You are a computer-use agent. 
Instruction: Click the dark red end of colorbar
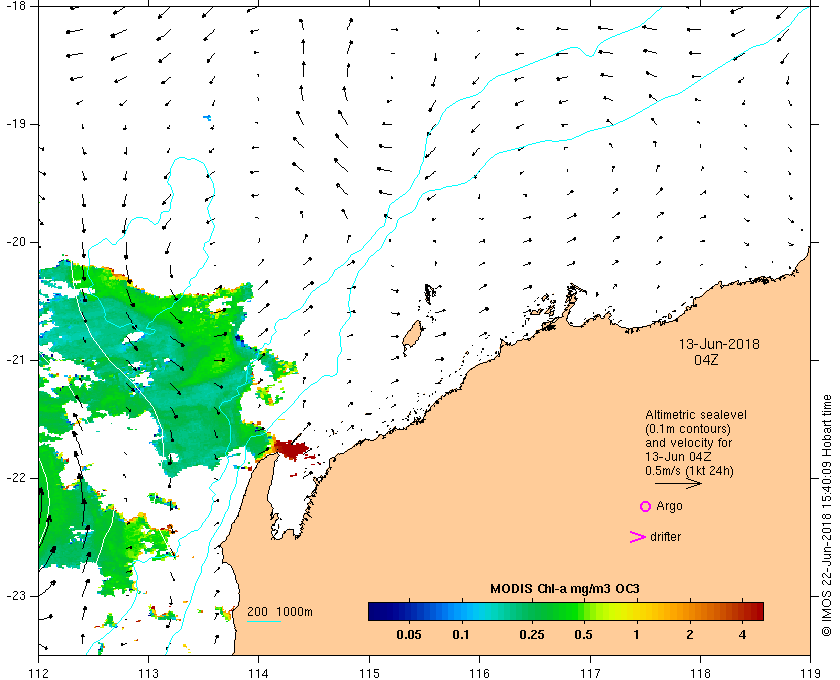pos(755,611)
